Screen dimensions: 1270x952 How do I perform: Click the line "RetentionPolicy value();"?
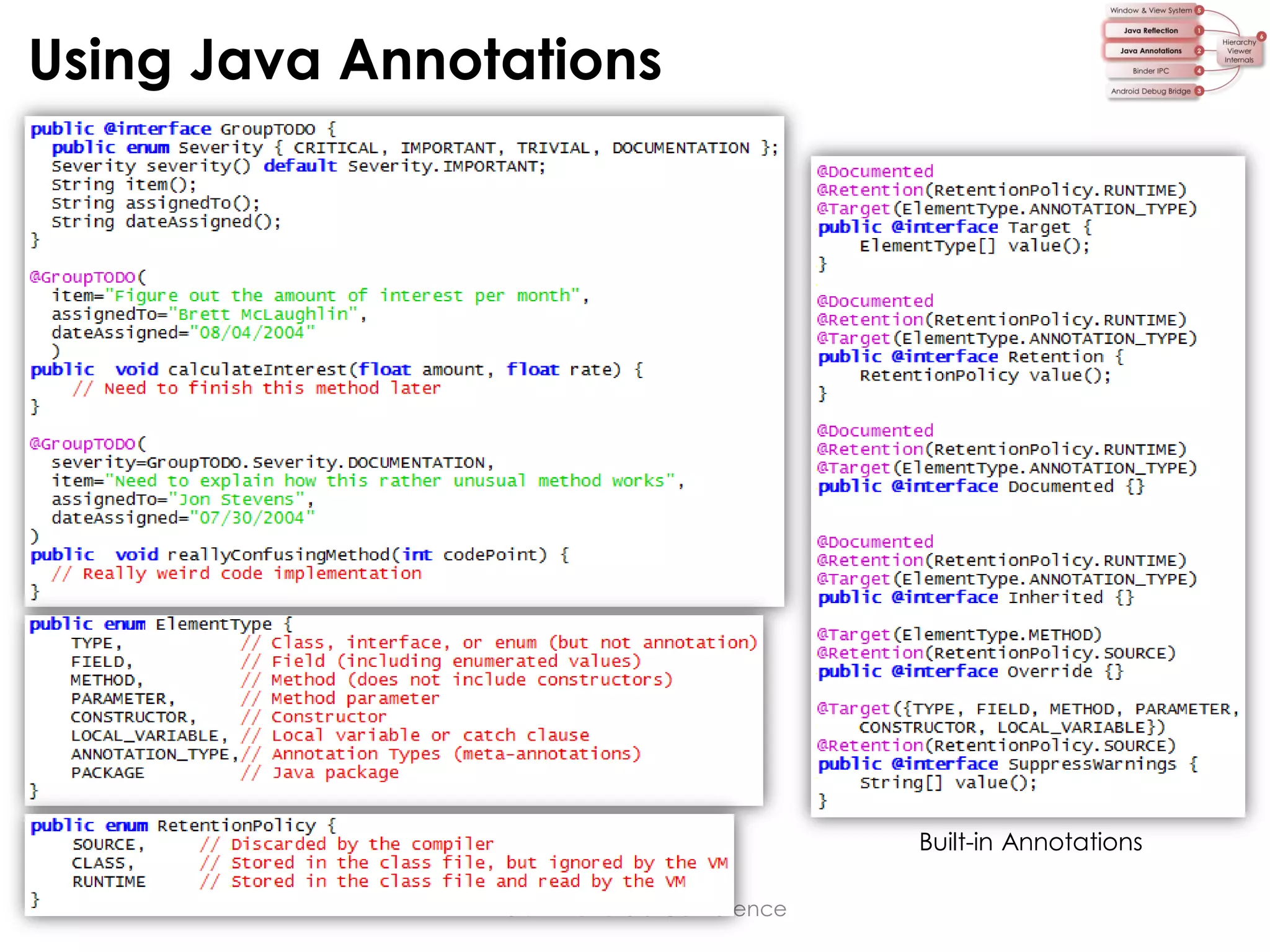(985, 376)
